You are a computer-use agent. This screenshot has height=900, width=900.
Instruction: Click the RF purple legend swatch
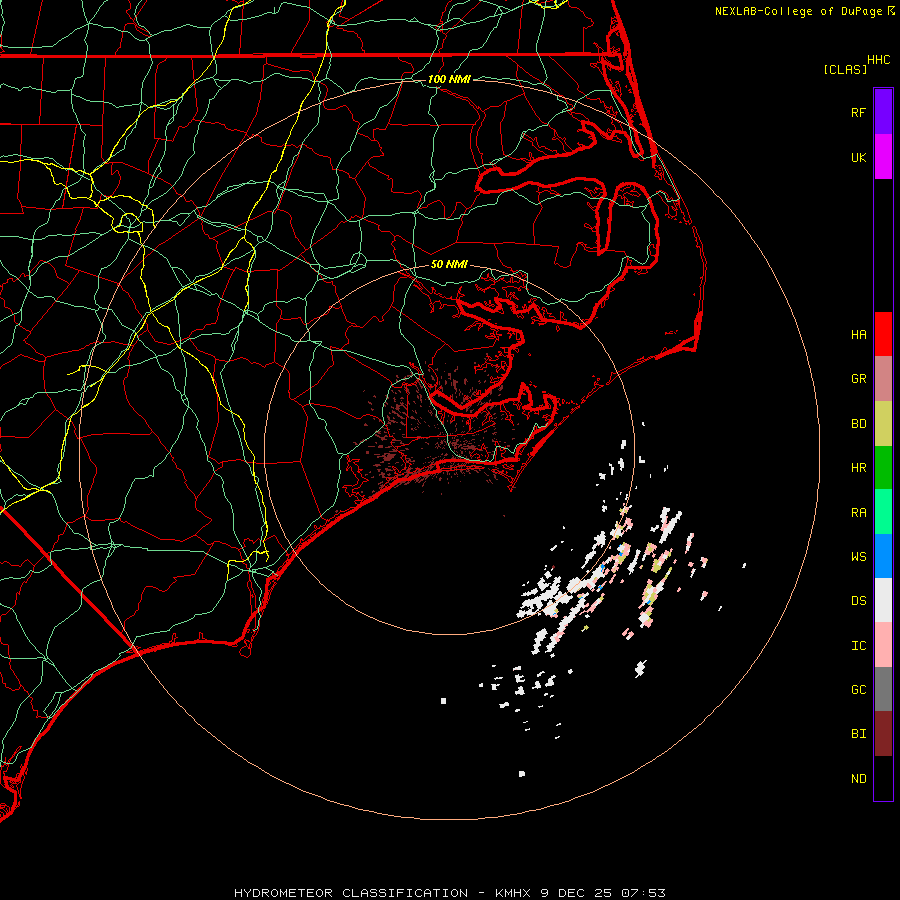point(883,111)
